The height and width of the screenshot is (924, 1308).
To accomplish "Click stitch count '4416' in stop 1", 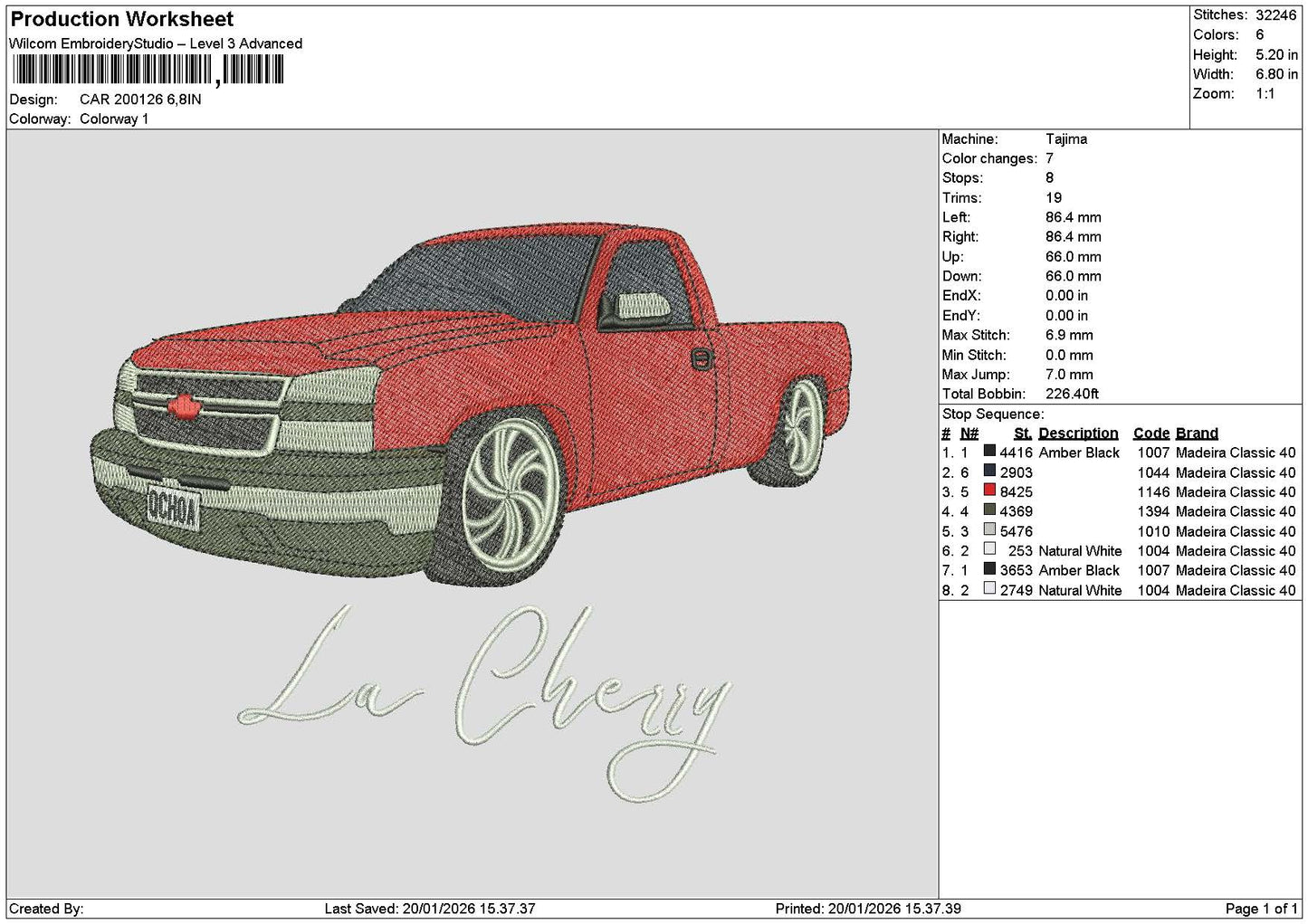I will (x=1016, y=452).
